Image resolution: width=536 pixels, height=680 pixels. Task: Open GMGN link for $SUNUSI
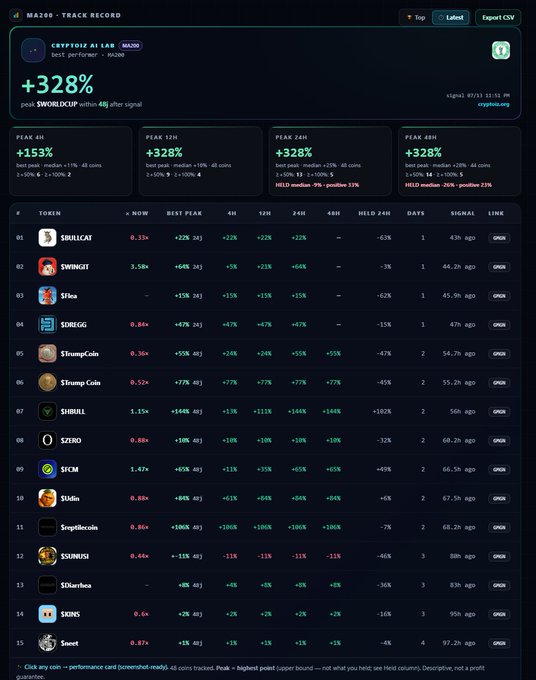pyautogui.click(x=499, y=556)
